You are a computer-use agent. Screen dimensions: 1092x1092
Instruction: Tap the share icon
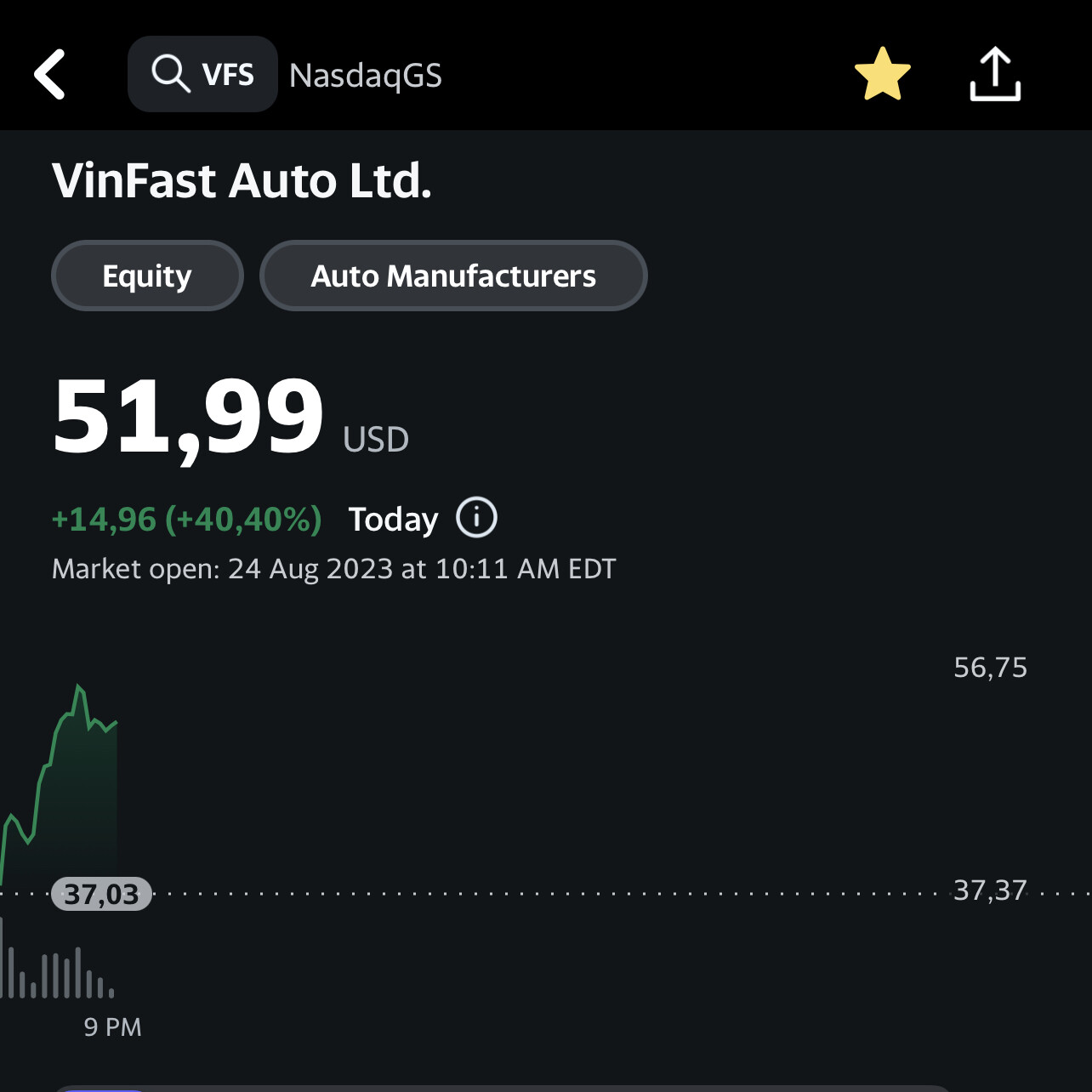click(x=995, y=75)
